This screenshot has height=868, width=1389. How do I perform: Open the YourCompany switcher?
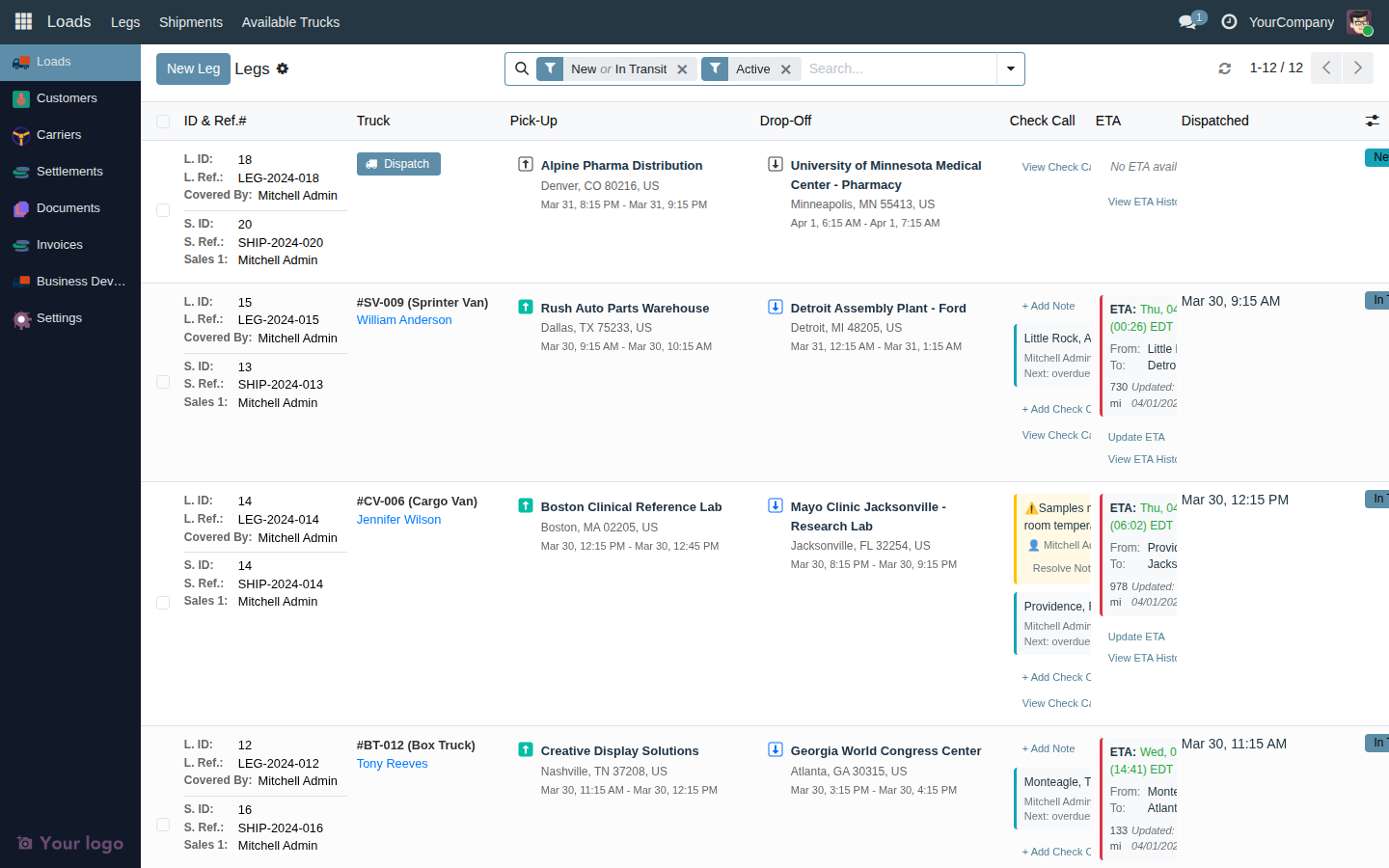pyautogui.click(x=1292, y=22)
